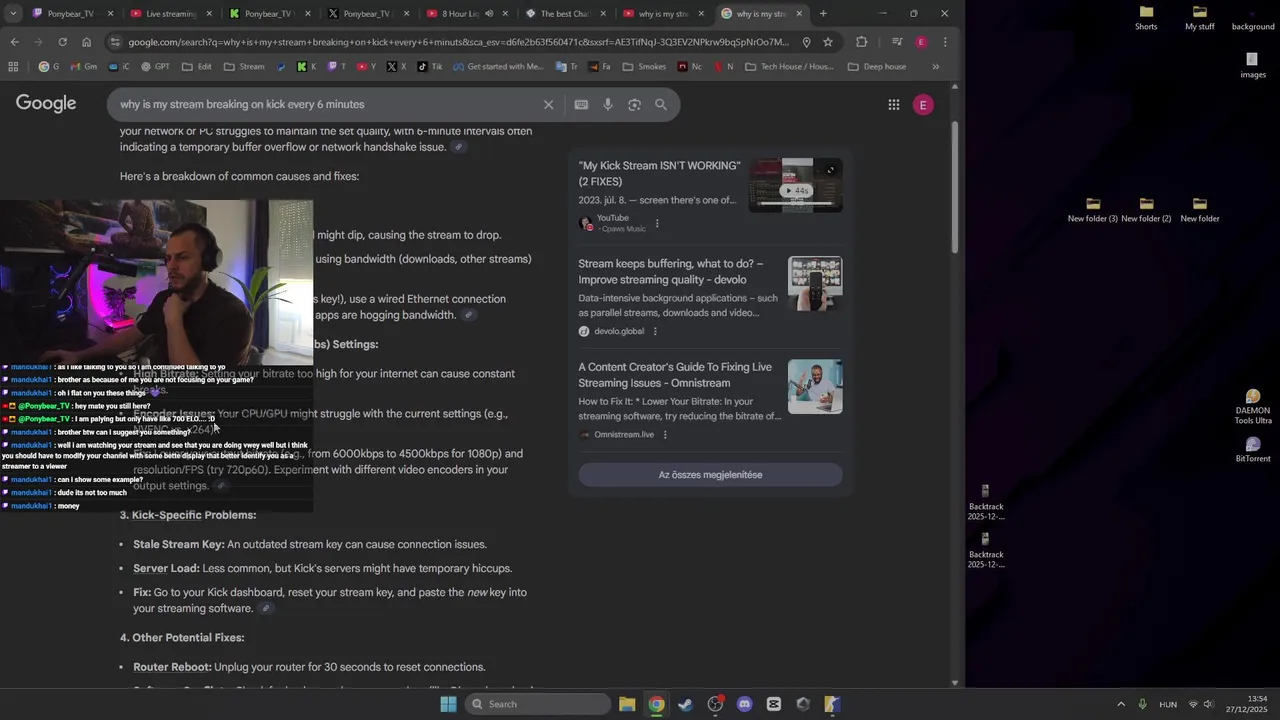Open Chrome home page button
Image resolution: width=1280 pixels, height=720 pixels.
(86, 42)
